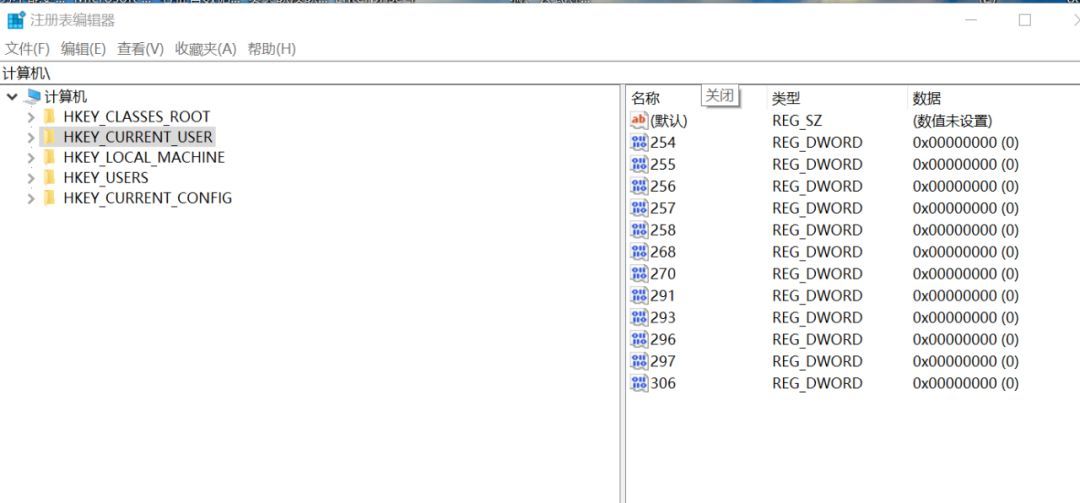Viewport: 1080px width, 503px height.
Task: Select the (默认) string value icon
Action: tap(639, 121)
